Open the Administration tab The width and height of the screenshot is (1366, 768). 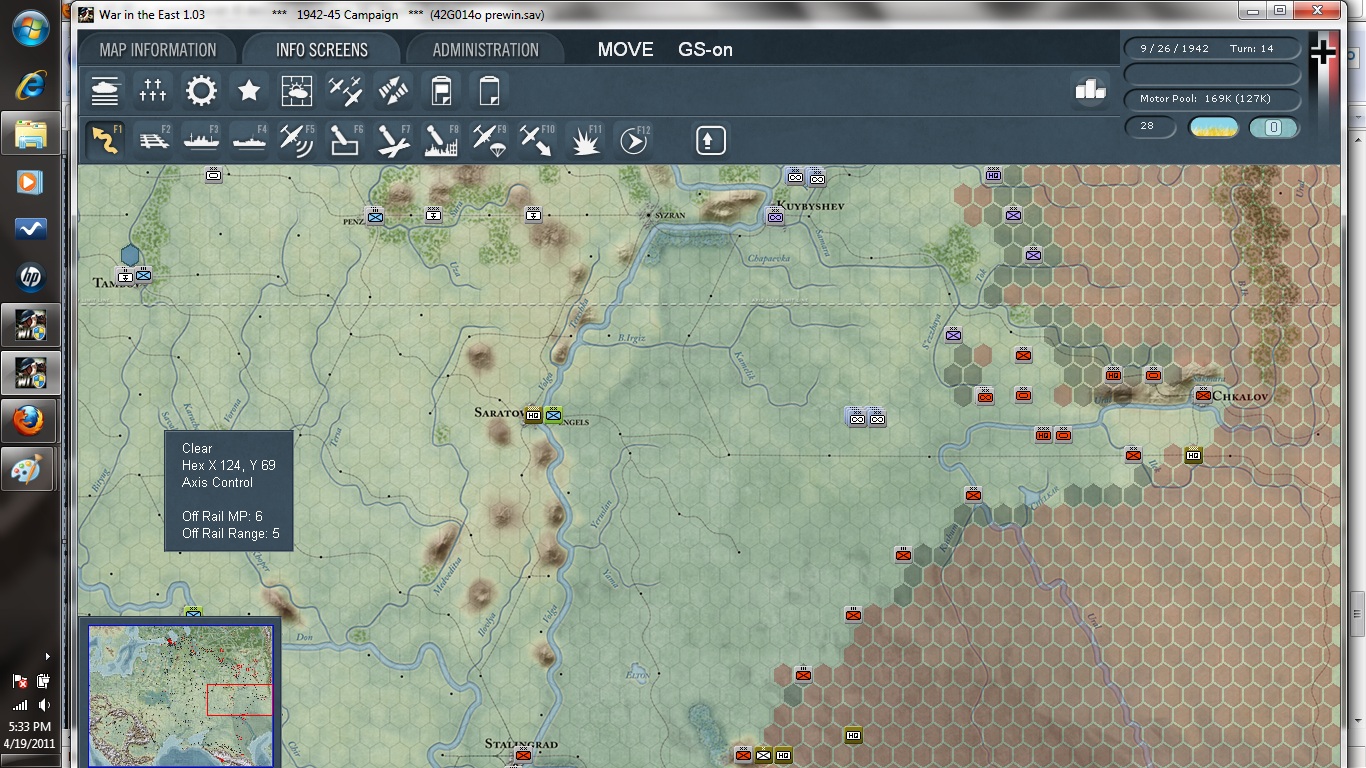coord(486,50)
